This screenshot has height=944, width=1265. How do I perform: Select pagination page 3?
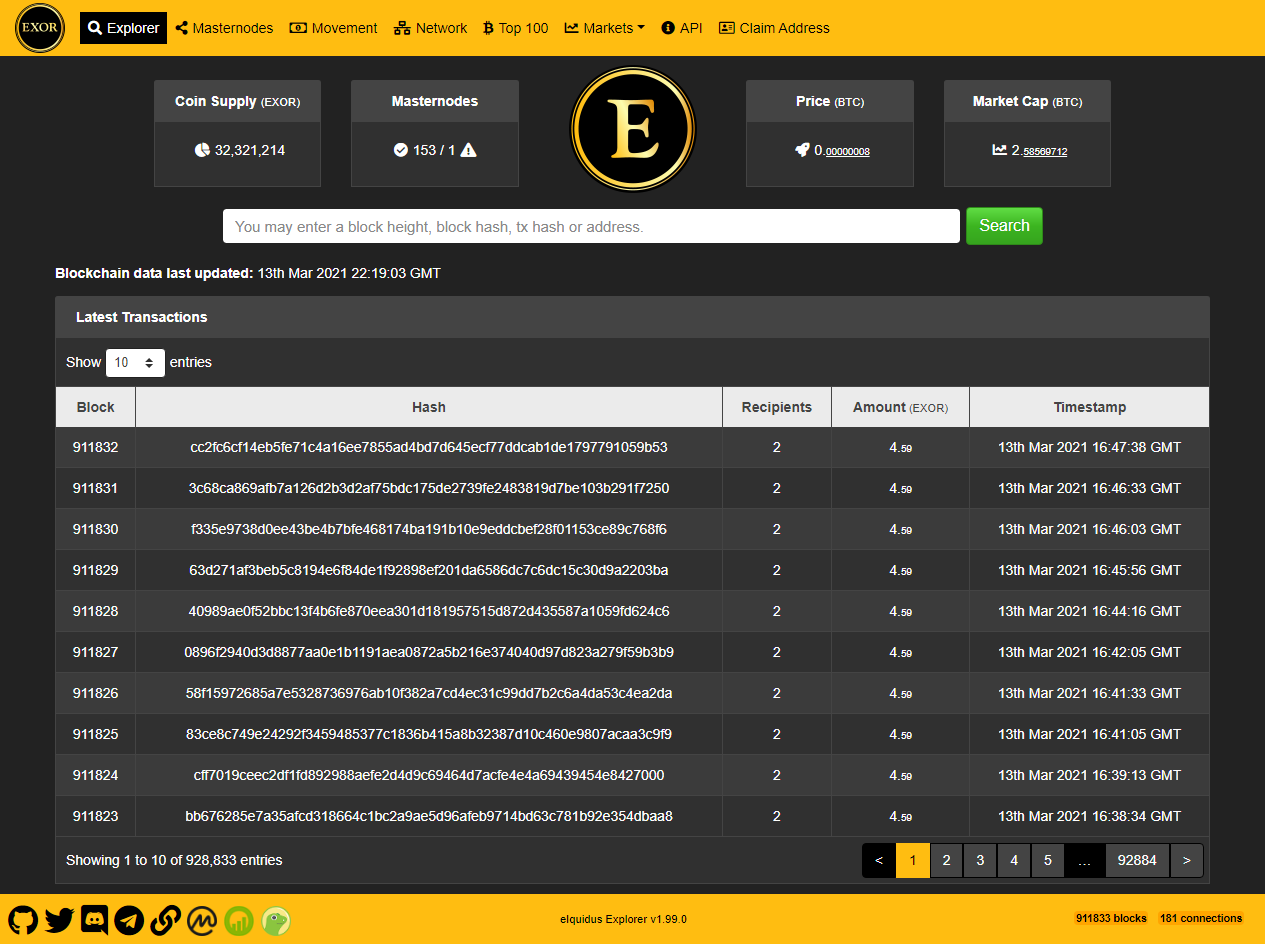980,860
